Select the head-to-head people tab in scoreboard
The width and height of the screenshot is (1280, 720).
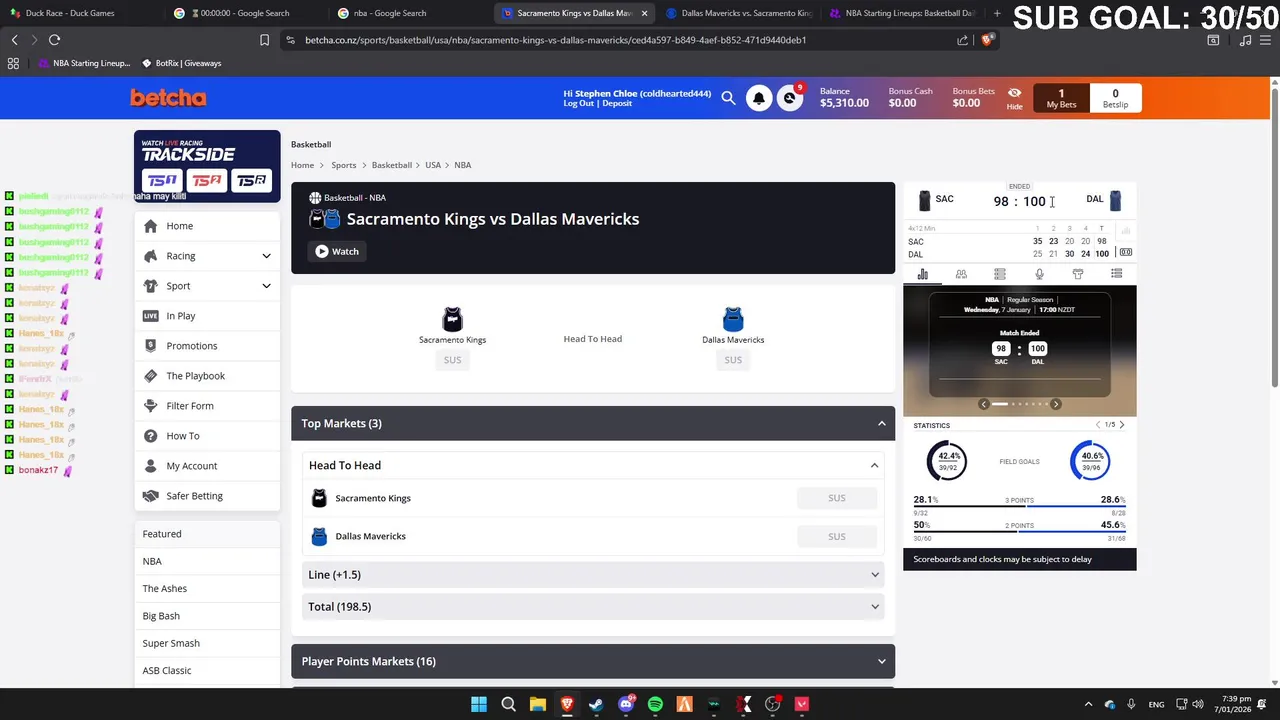click(x=961, y=274)
